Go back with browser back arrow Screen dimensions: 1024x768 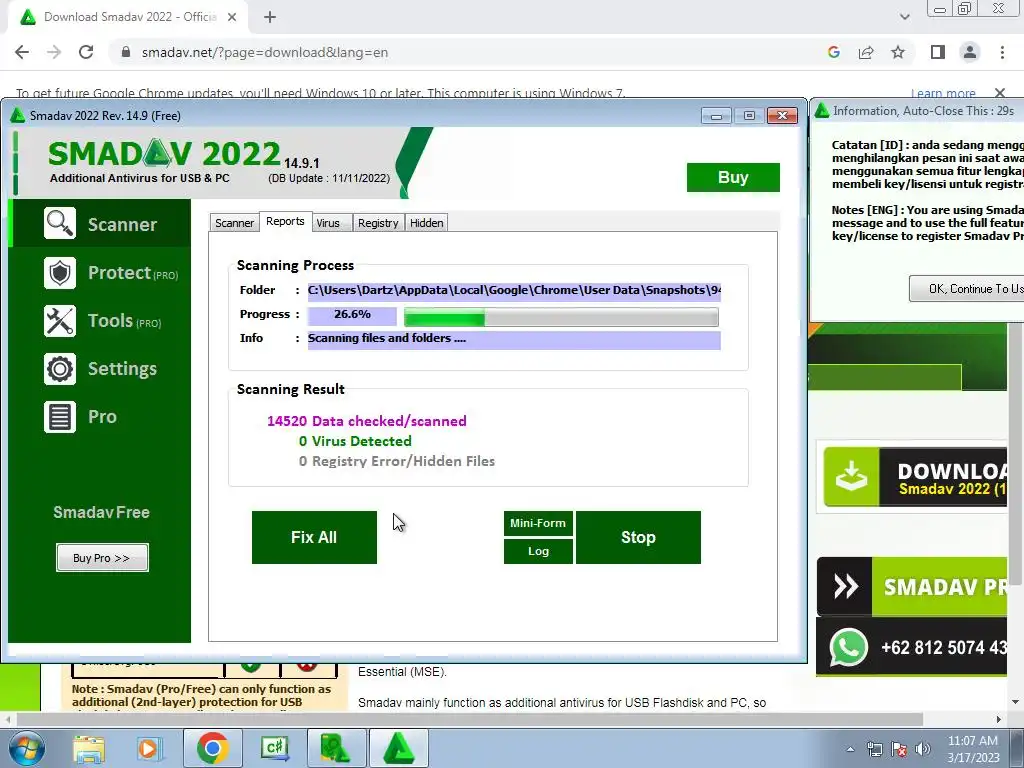coord(22,52)
